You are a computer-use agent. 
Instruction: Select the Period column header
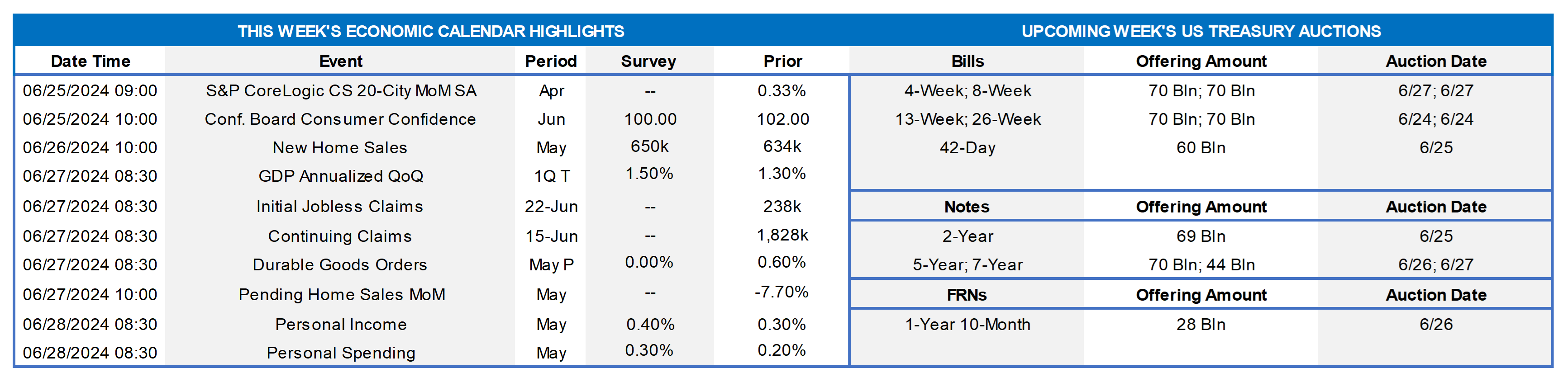(551, 61)
